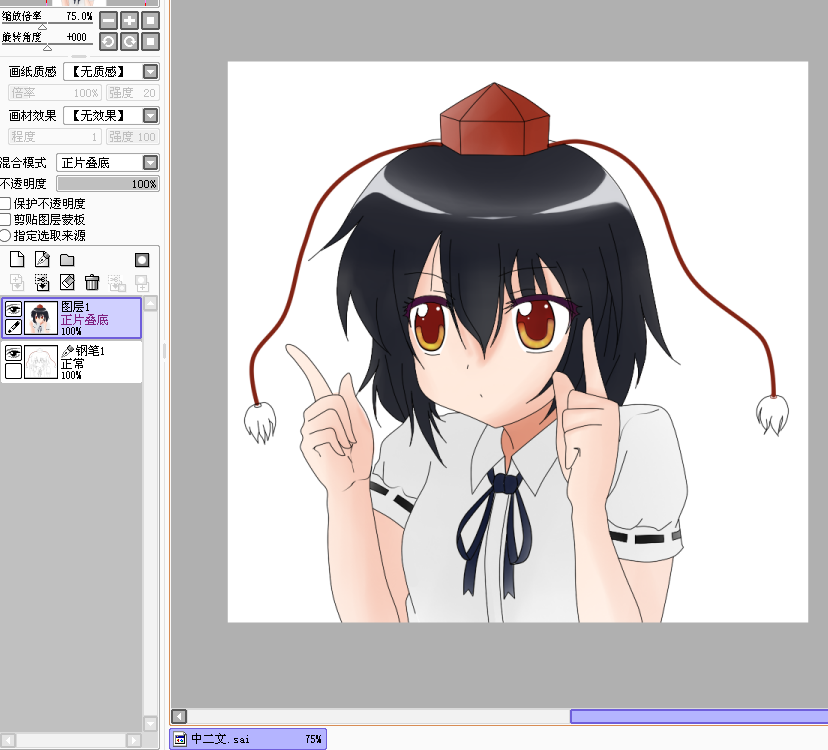Select the 图层1 layer thumbnail

(41, 318)
